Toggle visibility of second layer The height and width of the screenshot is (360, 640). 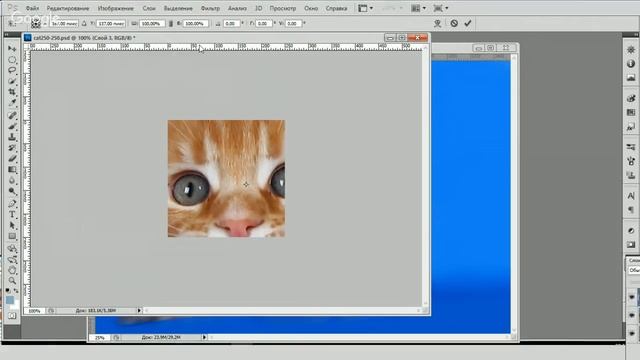(x=632, y=315)
